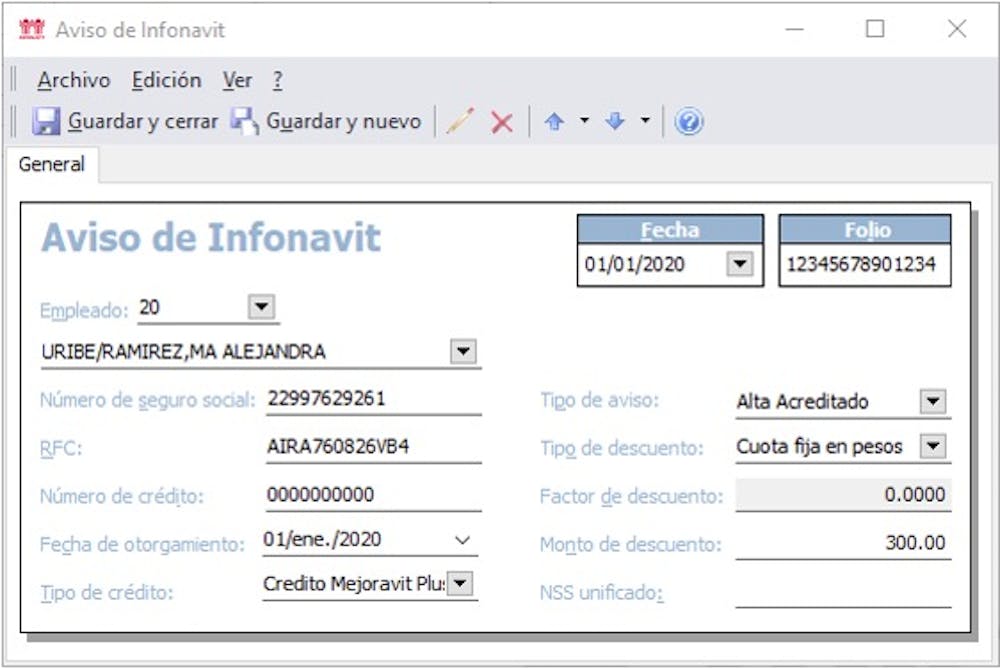Click the Monto de descuento field
This screenshot has width=1000, height=669.
[x=843, y=543]
